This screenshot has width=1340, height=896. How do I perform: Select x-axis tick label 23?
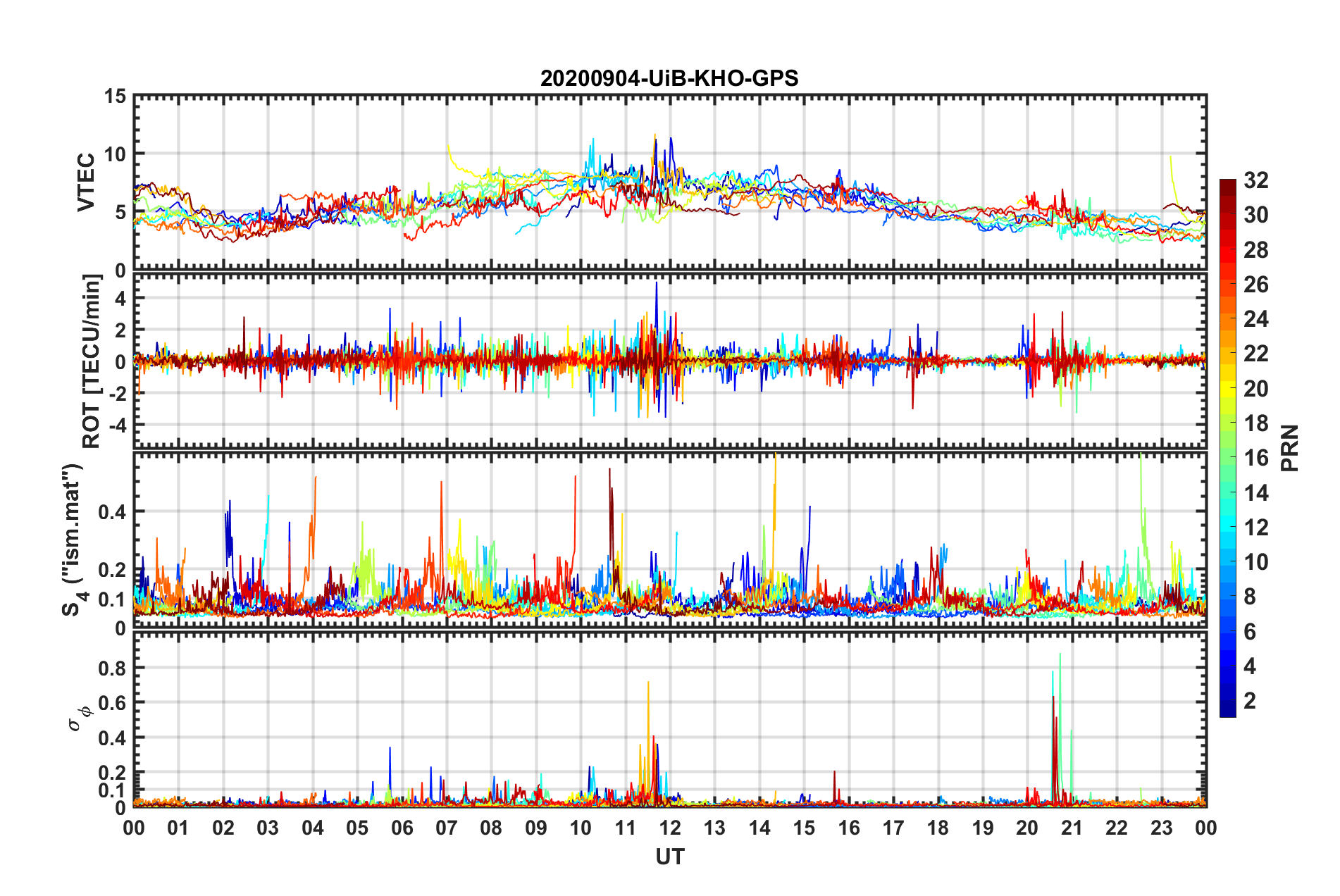[x=1161, y=828]
